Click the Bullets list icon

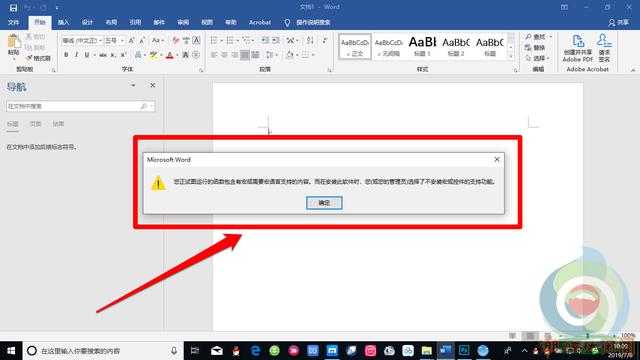(x=214, y=40)
